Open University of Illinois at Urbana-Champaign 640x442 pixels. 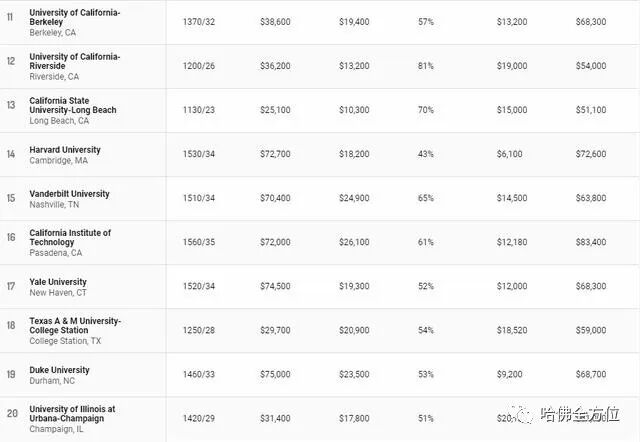coord(72,414)
